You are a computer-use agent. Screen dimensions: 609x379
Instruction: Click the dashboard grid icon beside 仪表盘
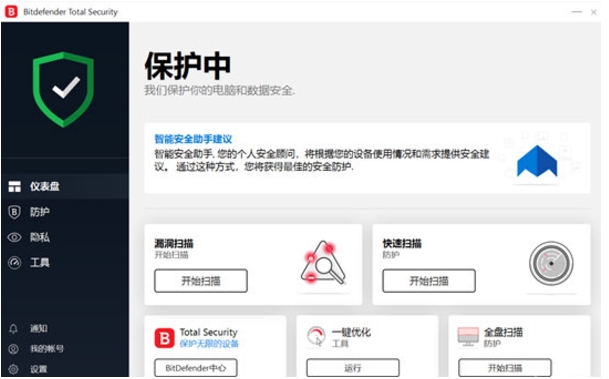point(15,186)
